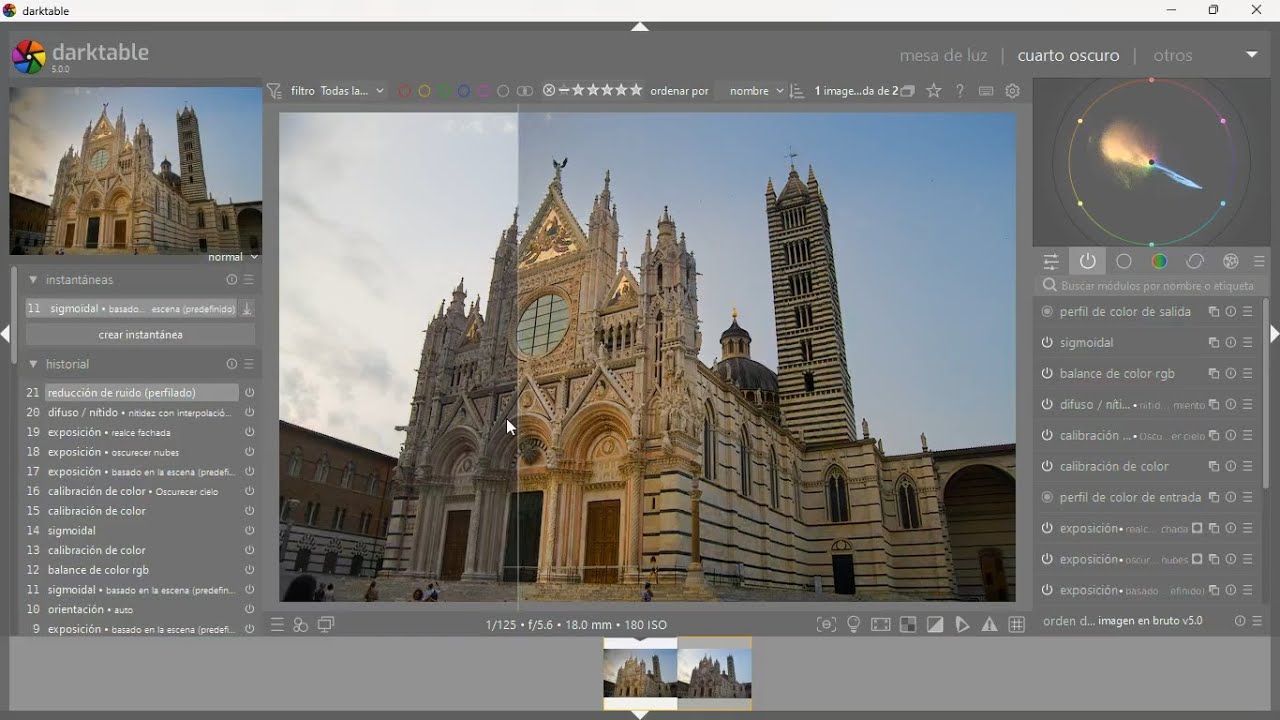Collapse the instantáneas panel

tap(33, 281)
